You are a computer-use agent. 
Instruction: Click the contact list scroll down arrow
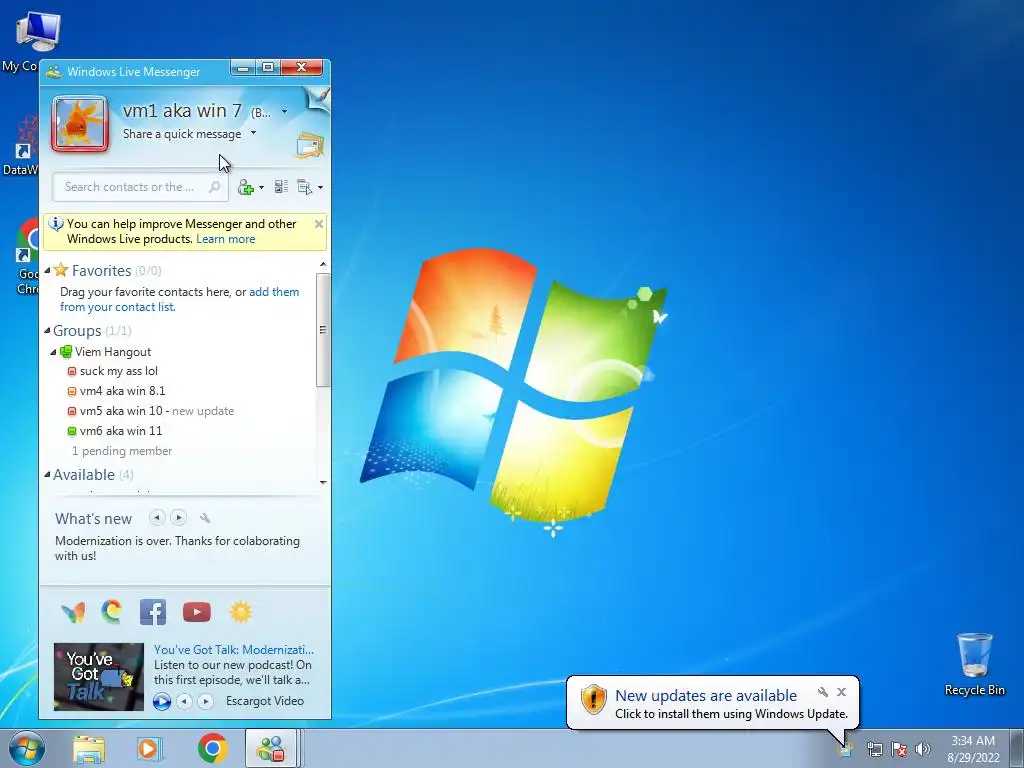(323, 483)
